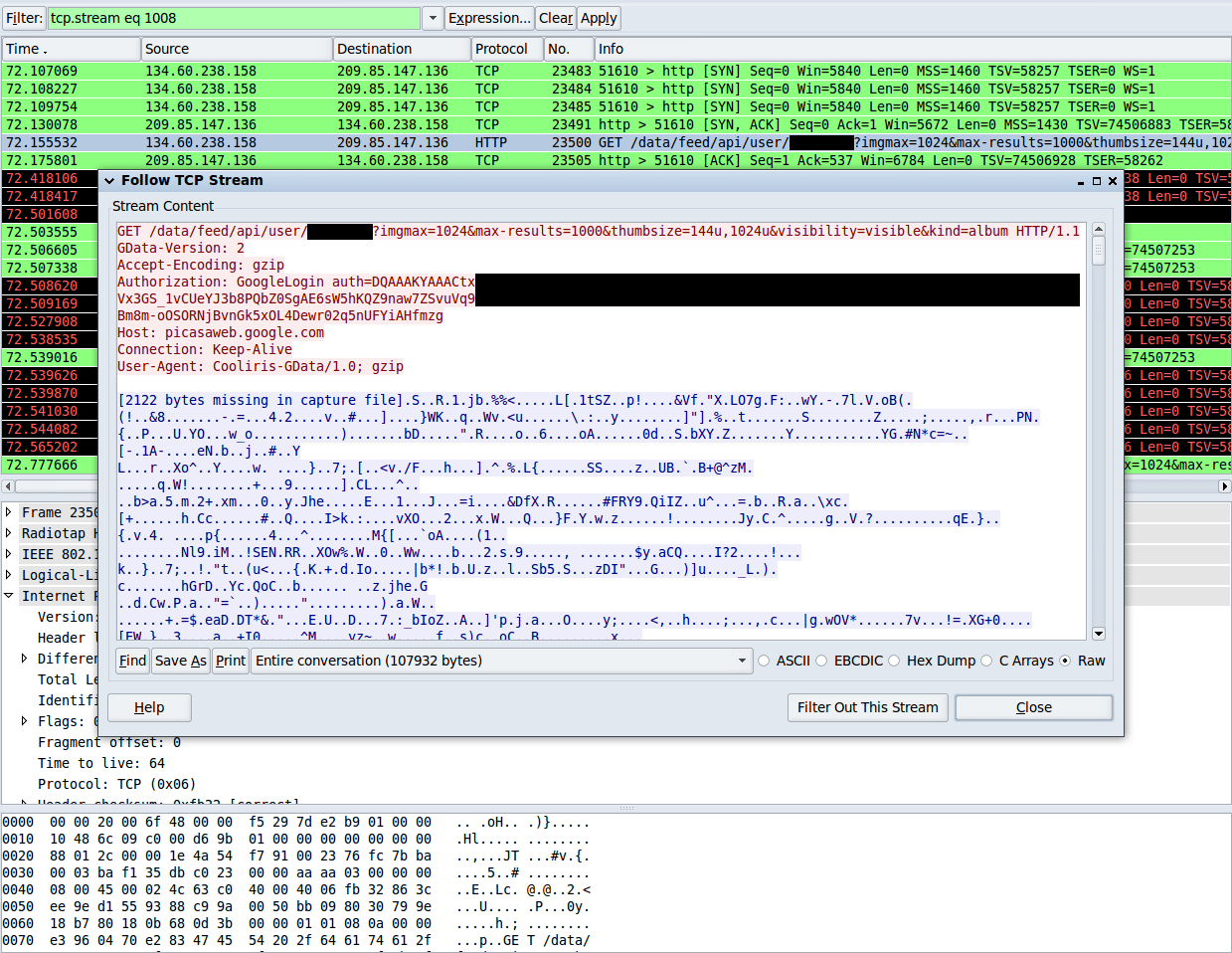Click the packet list right scroll arrow
This screenshot has width=1232, height=953.
[1225, 486]
